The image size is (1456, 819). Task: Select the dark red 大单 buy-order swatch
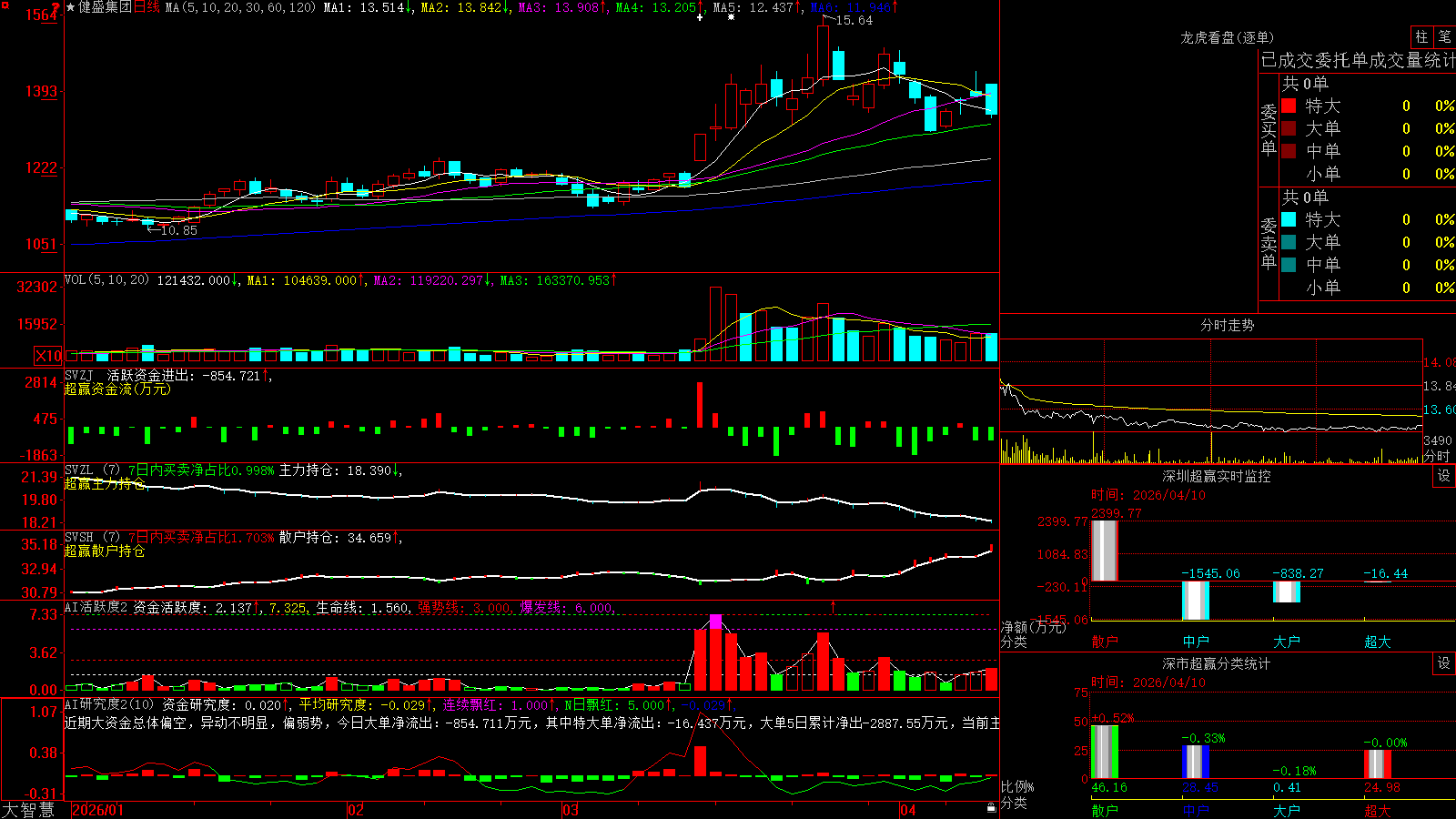point(1289,128)
